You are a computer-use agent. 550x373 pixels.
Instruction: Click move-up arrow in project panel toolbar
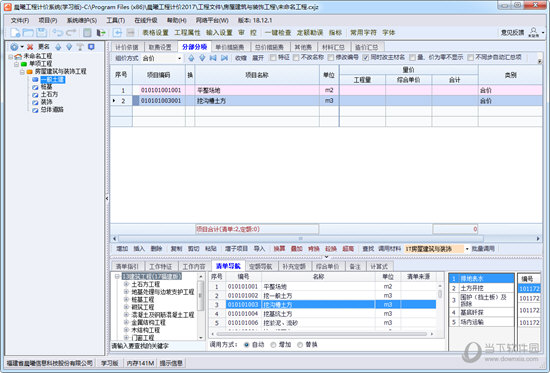(58, 47)
